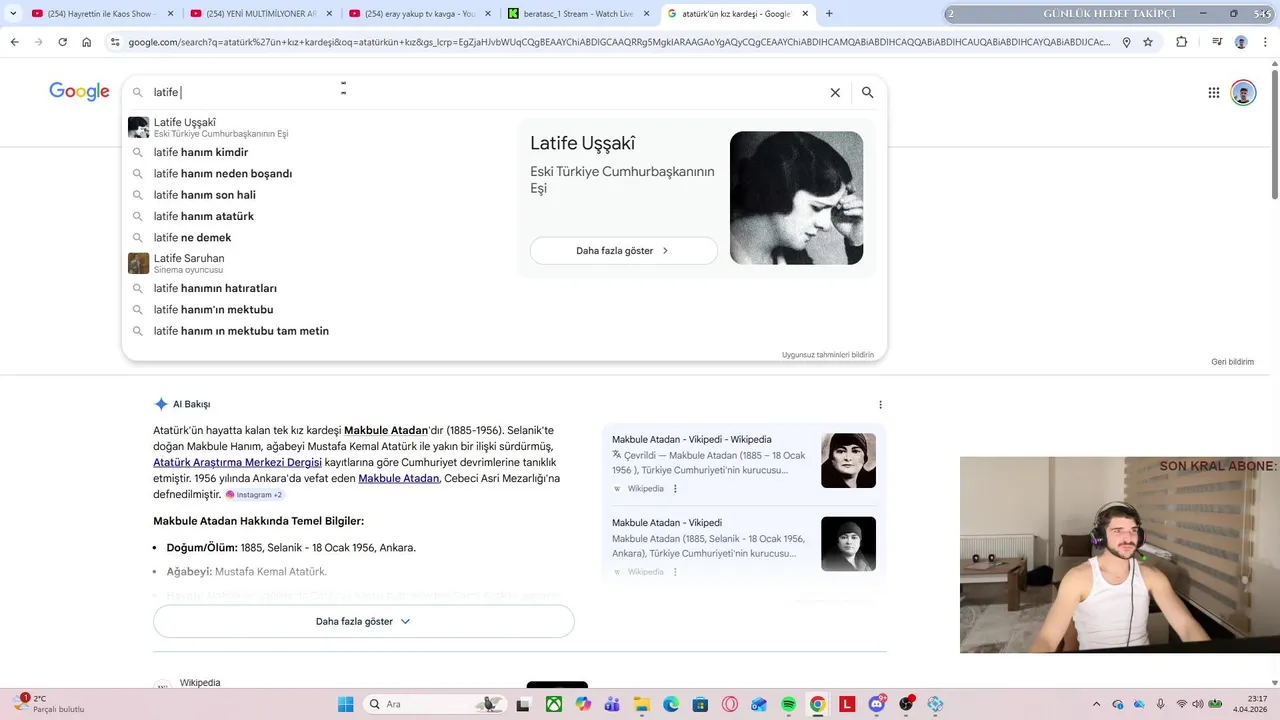The image size is (1280, 720).
Task: Click the Google logo
Action: point(79,92)
